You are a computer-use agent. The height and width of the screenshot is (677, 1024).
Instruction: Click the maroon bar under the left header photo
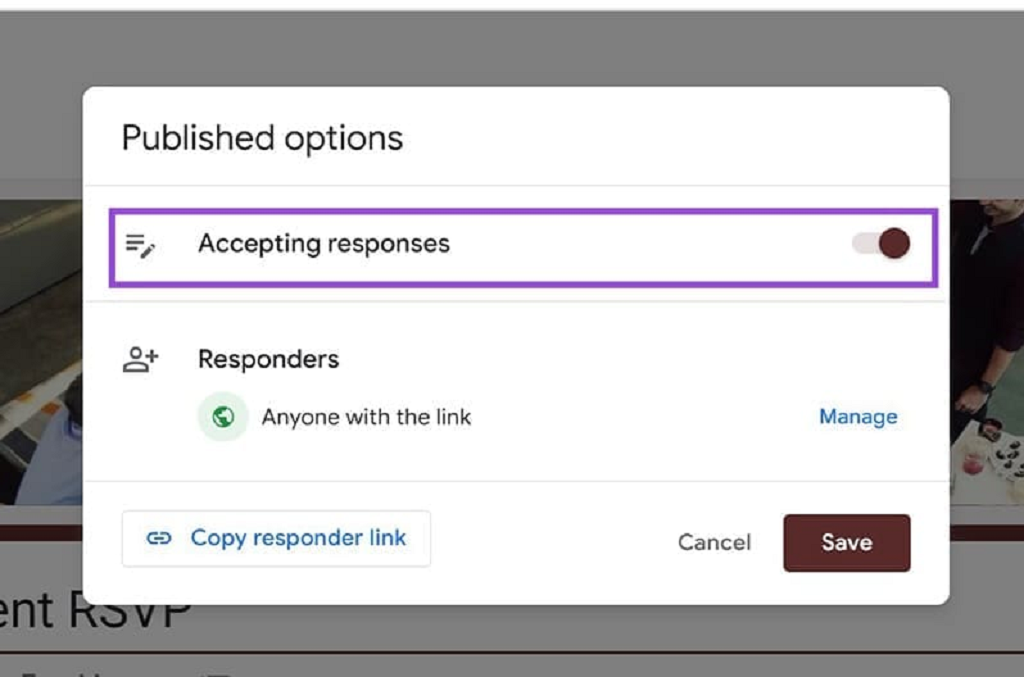(40, 532)
